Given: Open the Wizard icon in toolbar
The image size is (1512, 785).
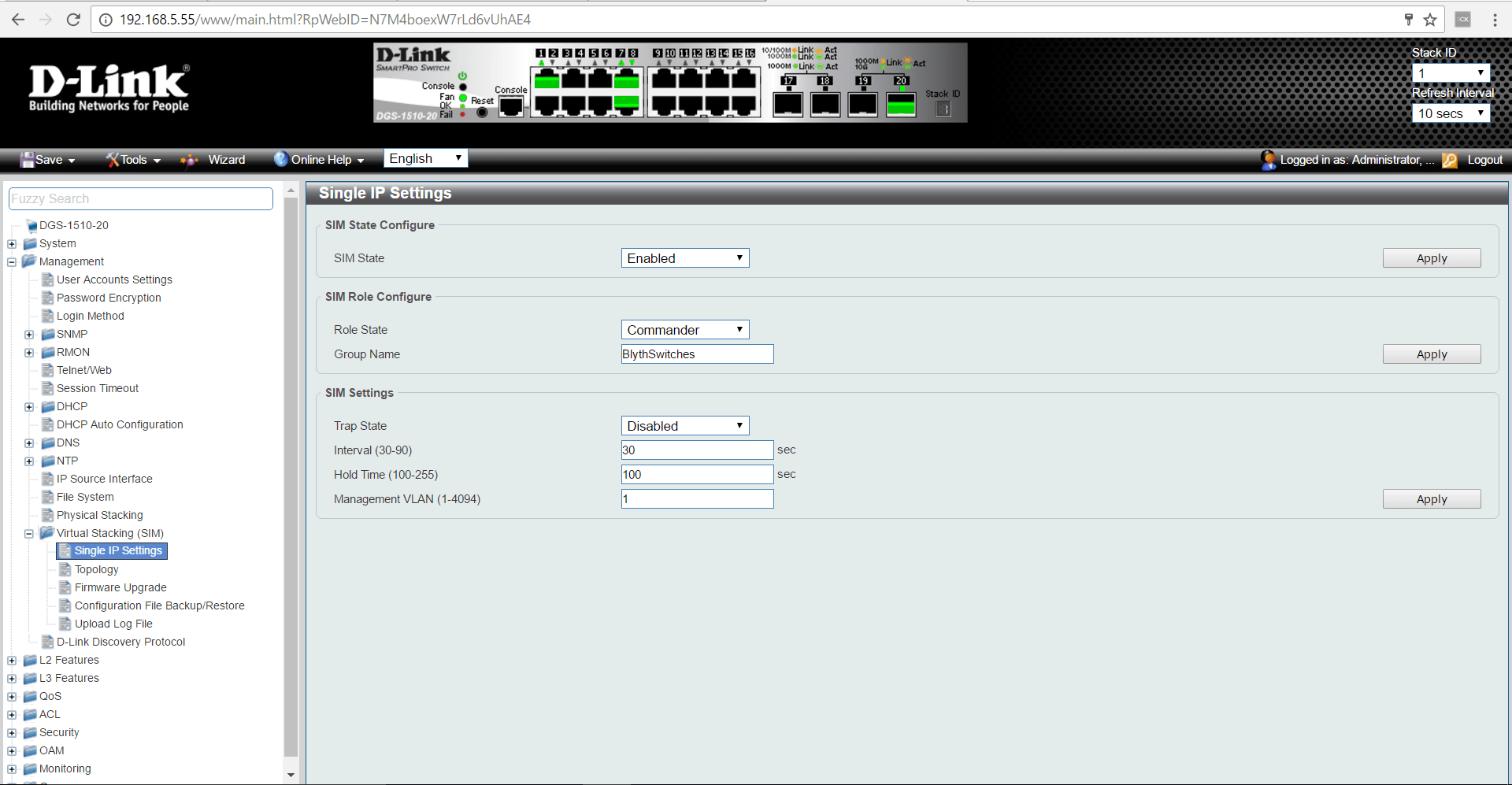Looking at the screenshot, I should 189,160.
